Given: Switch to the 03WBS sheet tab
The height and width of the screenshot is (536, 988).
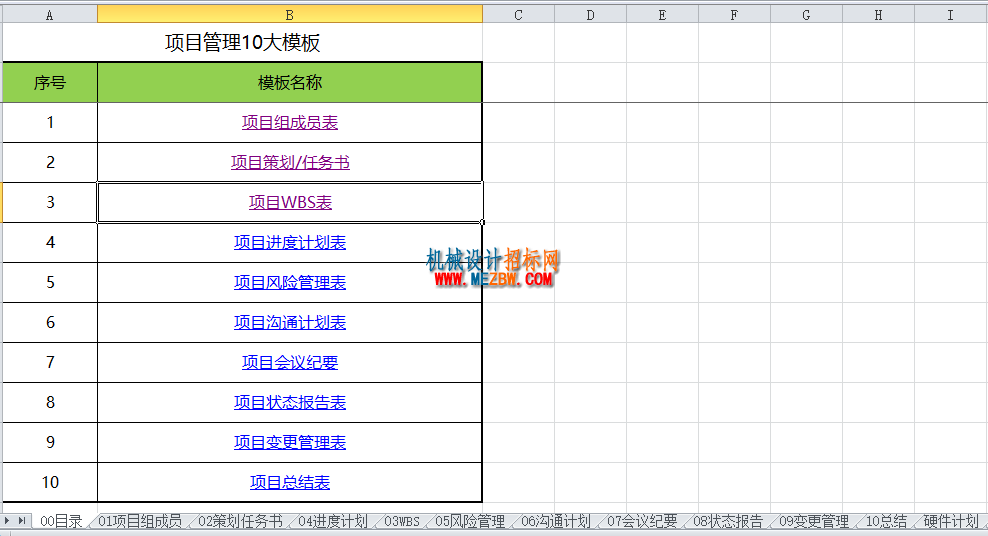Looking at the screenshot, I should 402,522.
